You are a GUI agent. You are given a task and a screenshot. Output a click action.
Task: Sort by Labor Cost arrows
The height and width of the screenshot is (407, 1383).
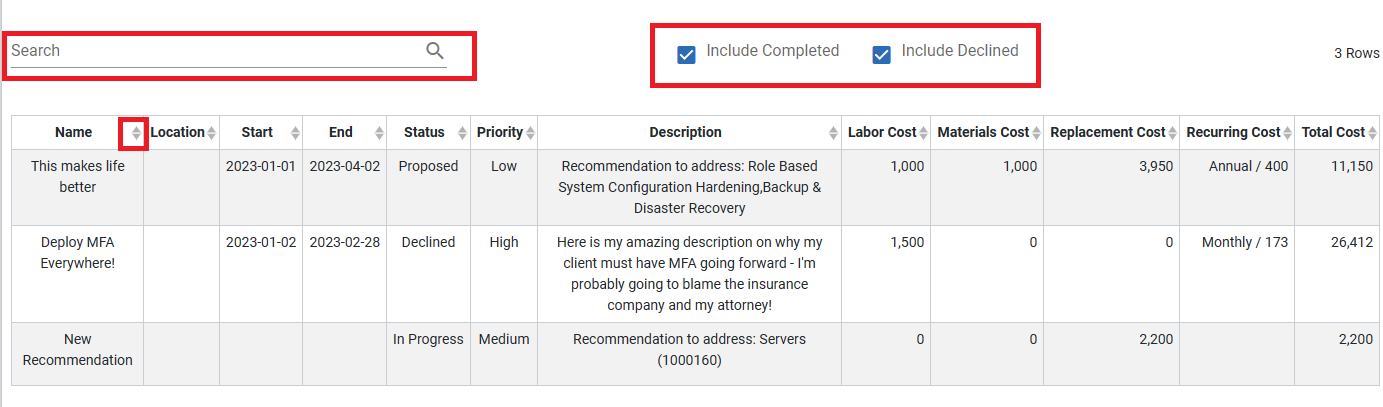point(923,133)
